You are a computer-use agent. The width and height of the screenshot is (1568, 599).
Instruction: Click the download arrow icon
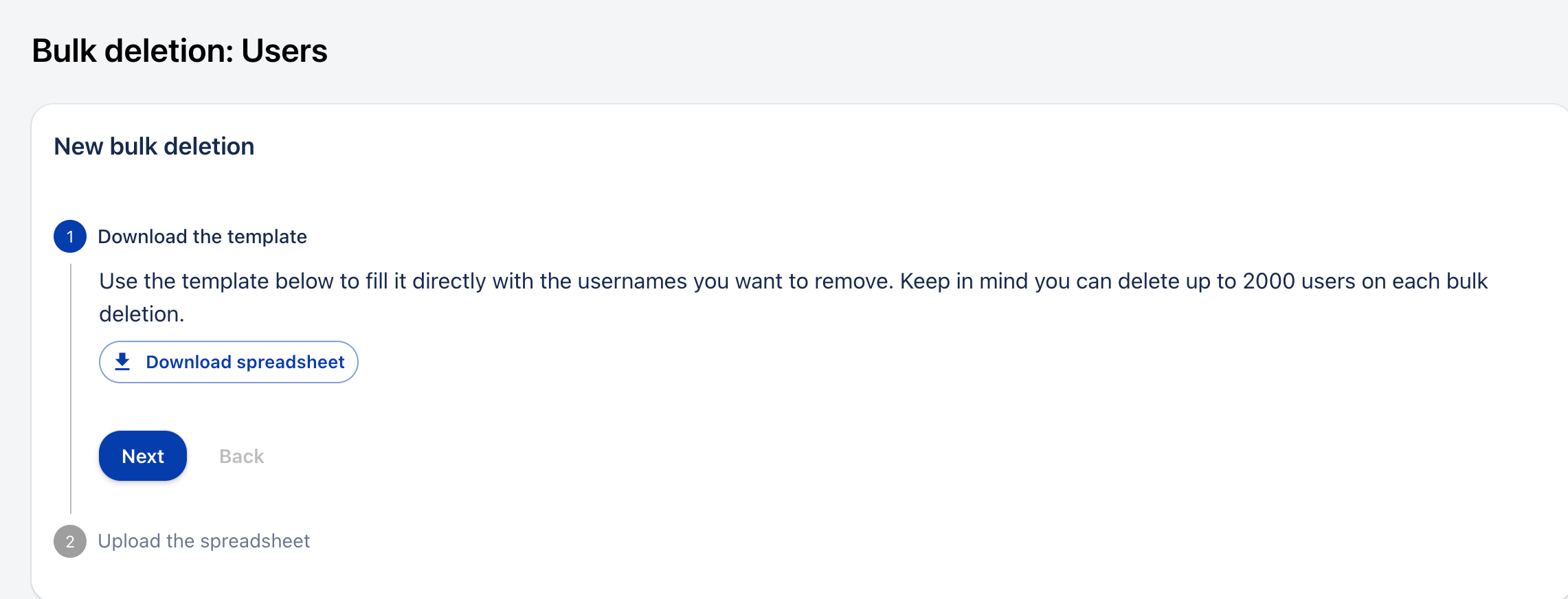click(122, 361)
